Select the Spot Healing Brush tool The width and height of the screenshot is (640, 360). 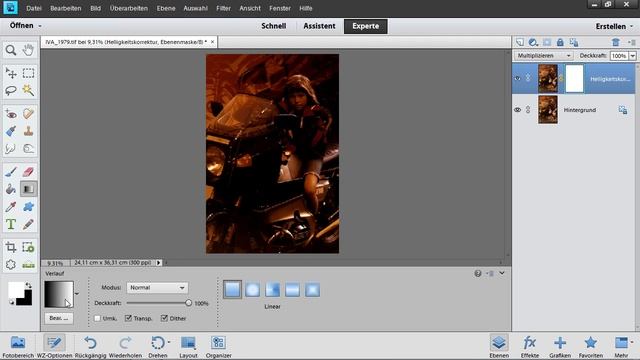[x=28, y=114]
